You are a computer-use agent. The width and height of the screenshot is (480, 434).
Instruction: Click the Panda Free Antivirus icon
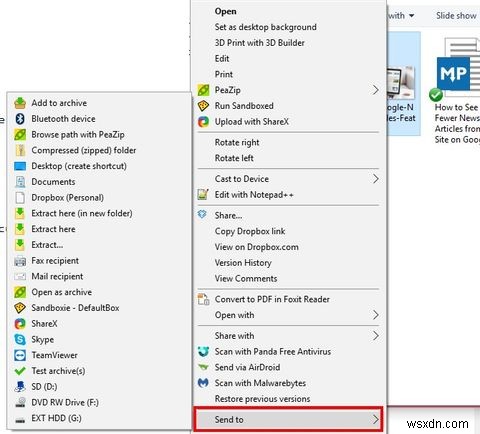203,352
